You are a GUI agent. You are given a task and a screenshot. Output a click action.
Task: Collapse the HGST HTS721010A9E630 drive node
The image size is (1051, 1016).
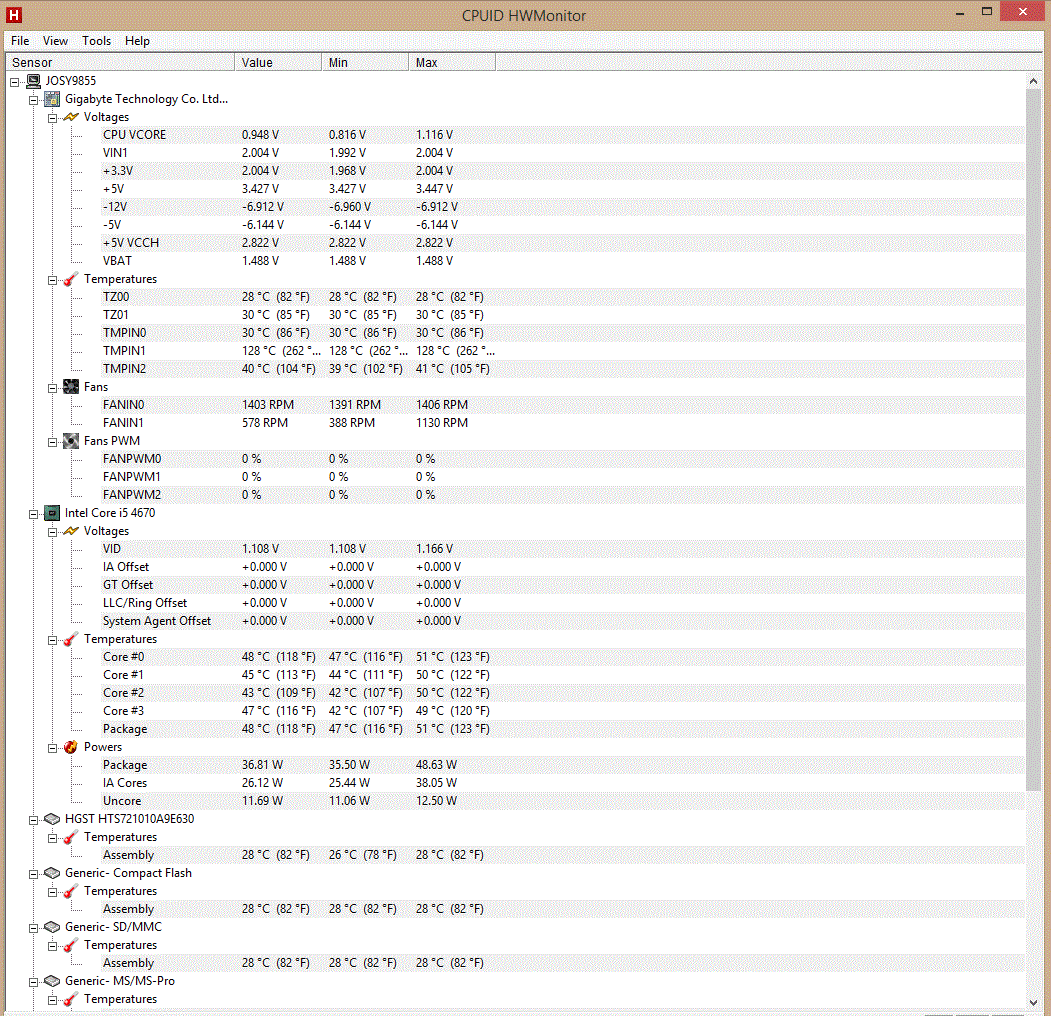point(34,820)
